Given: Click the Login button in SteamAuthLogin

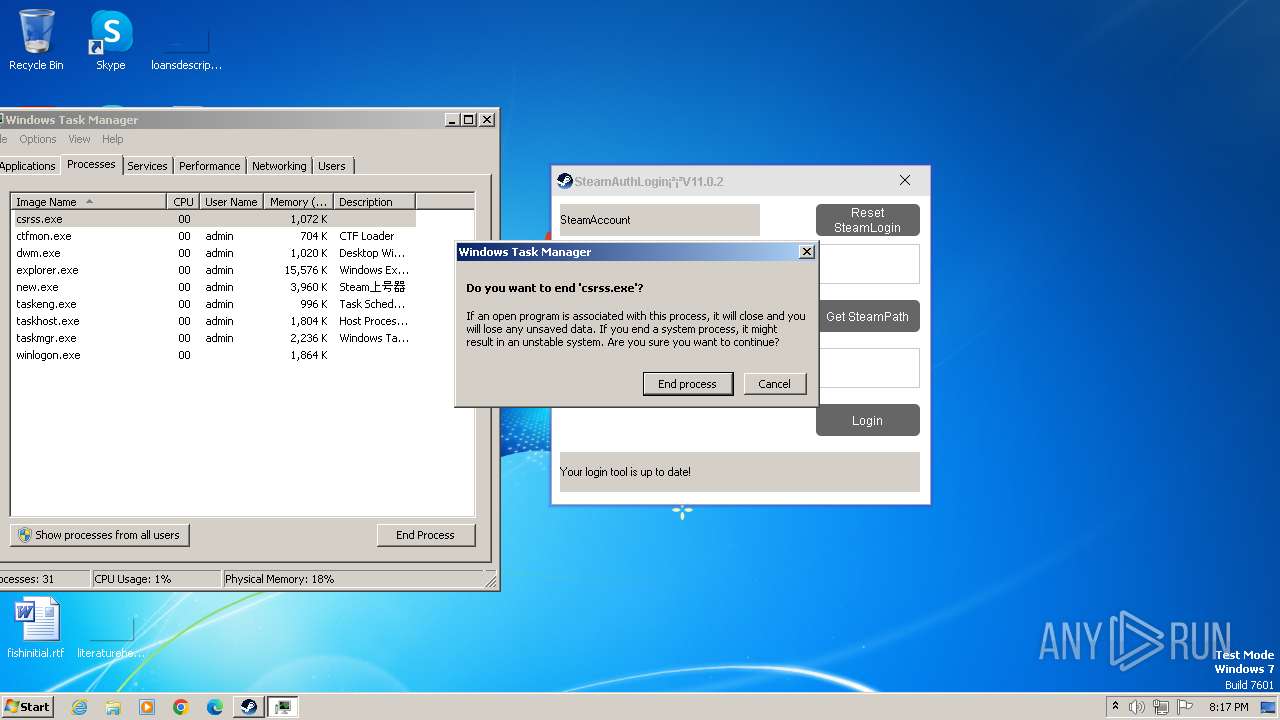Looking at the screenshot, I should coord(868,421).
